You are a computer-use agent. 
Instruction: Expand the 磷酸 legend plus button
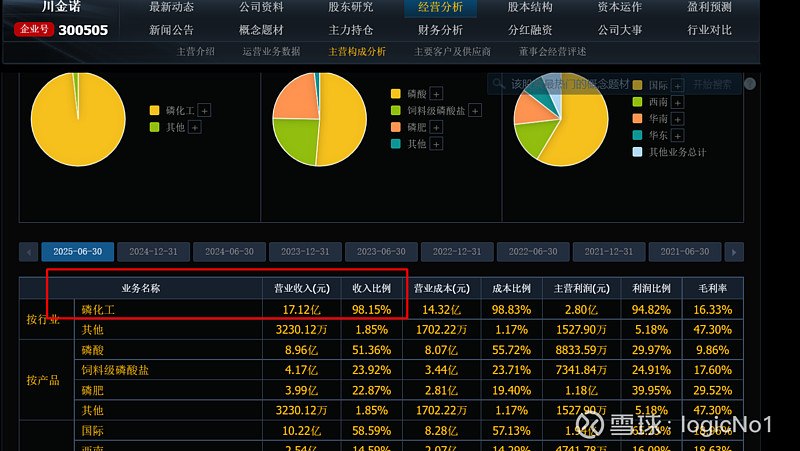(436, 94)
